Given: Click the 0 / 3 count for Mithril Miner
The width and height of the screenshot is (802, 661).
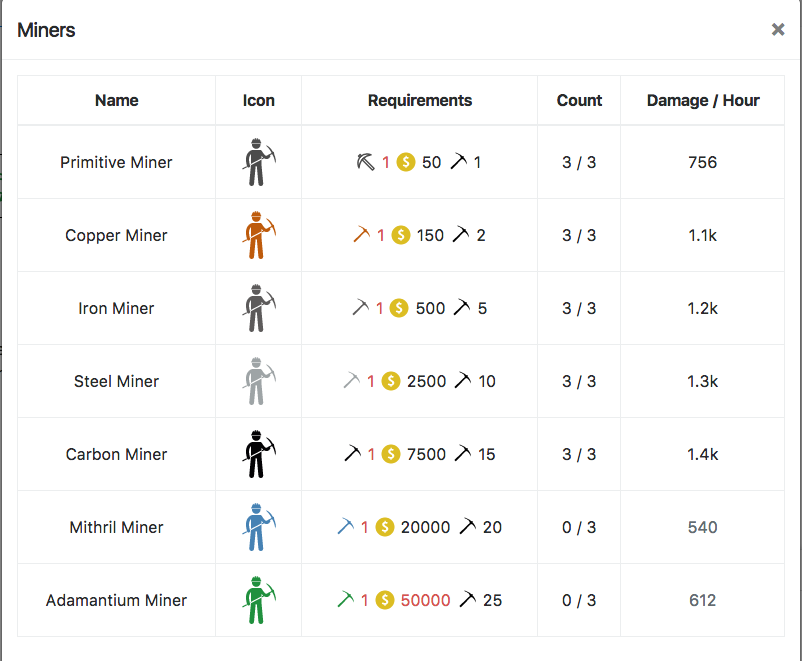Looking at the screenshot, I should [x=579, y=527].
